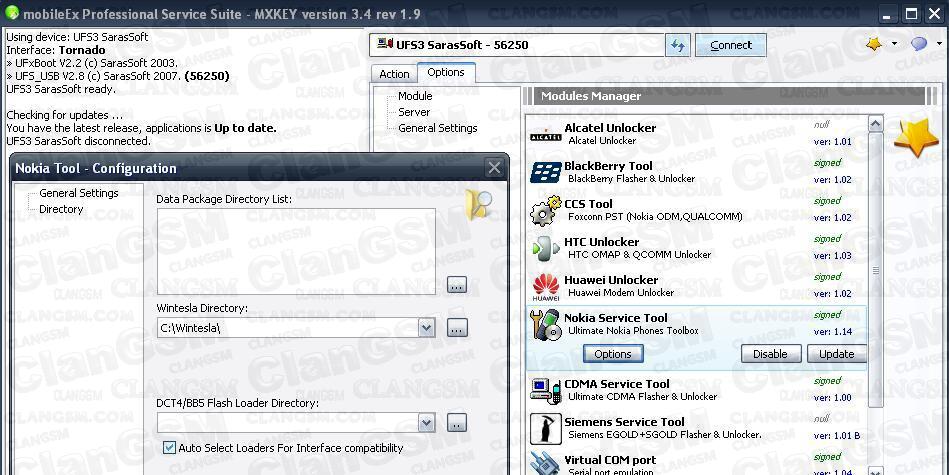This screenshot has height=475, width=949.
Task: Click the CCS Tool gear icon
Action: (x=545, y=211)
